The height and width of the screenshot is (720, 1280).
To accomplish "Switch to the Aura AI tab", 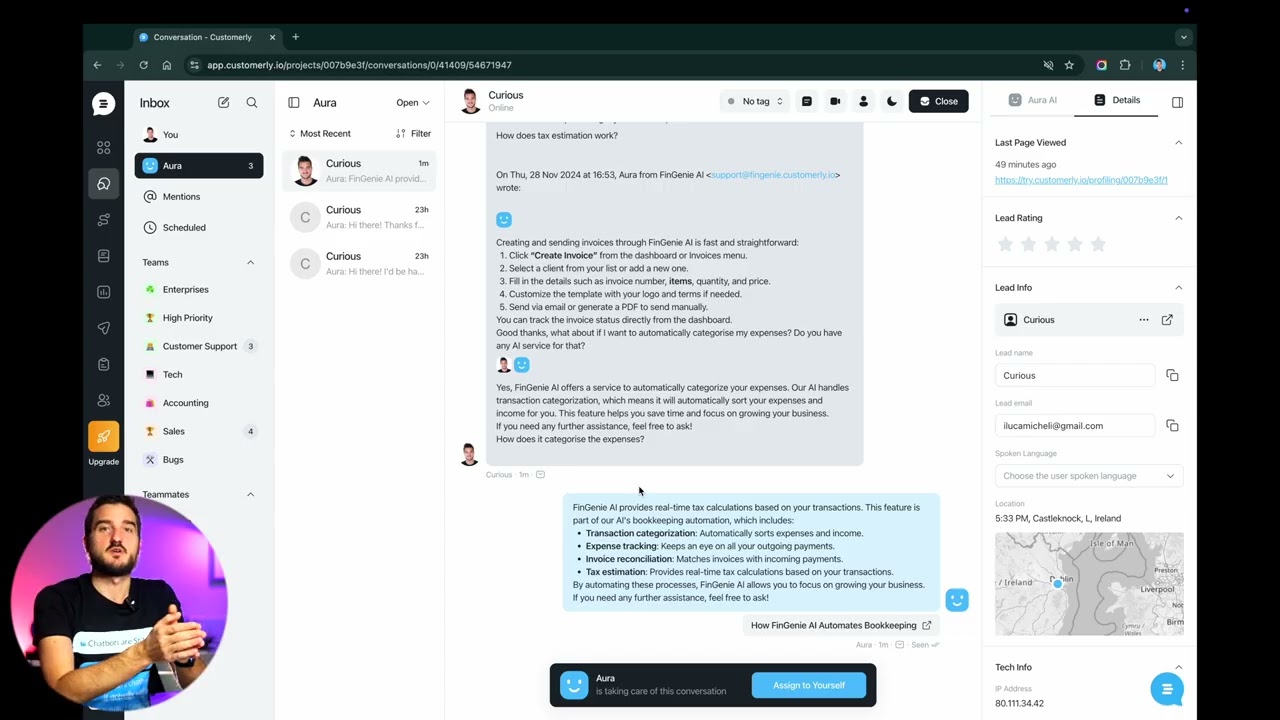I will pos(1033,101).
